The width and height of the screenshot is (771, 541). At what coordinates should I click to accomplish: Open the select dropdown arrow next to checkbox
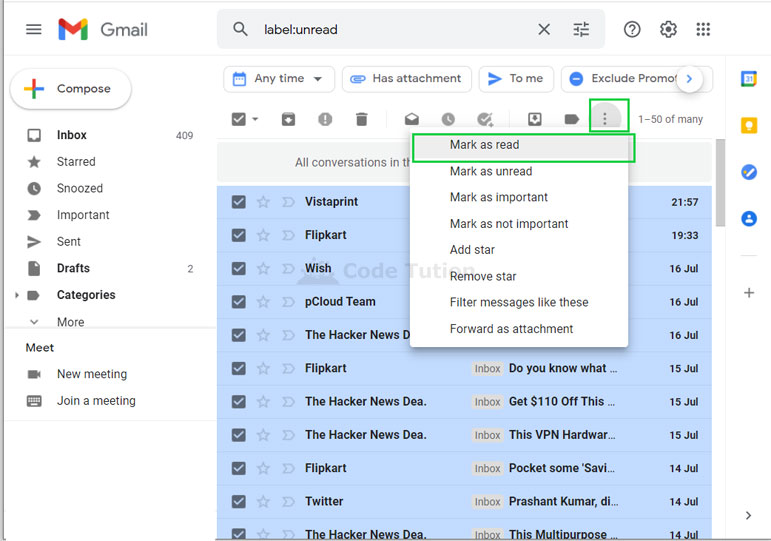tap(255, 119)
